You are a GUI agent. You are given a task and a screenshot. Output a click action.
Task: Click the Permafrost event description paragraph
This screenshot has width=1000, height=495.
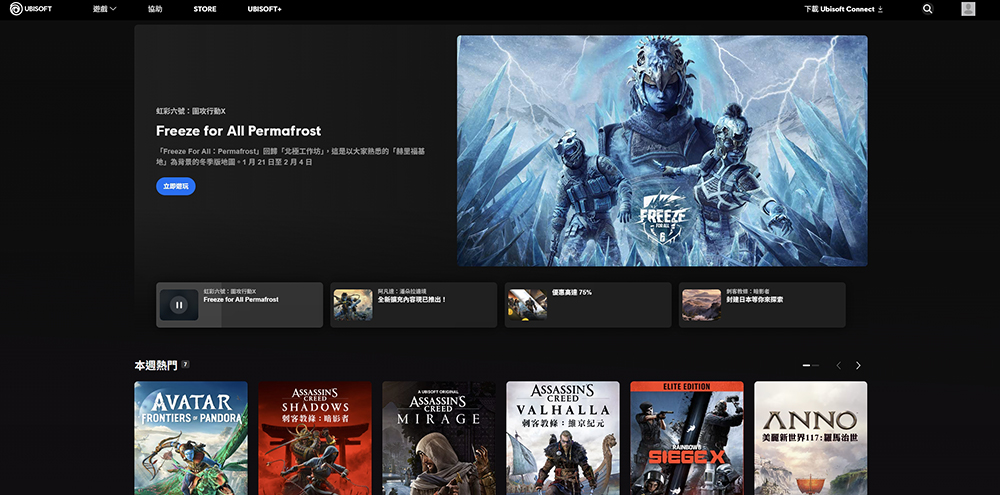pyautogui.click(x=291, y=157)
